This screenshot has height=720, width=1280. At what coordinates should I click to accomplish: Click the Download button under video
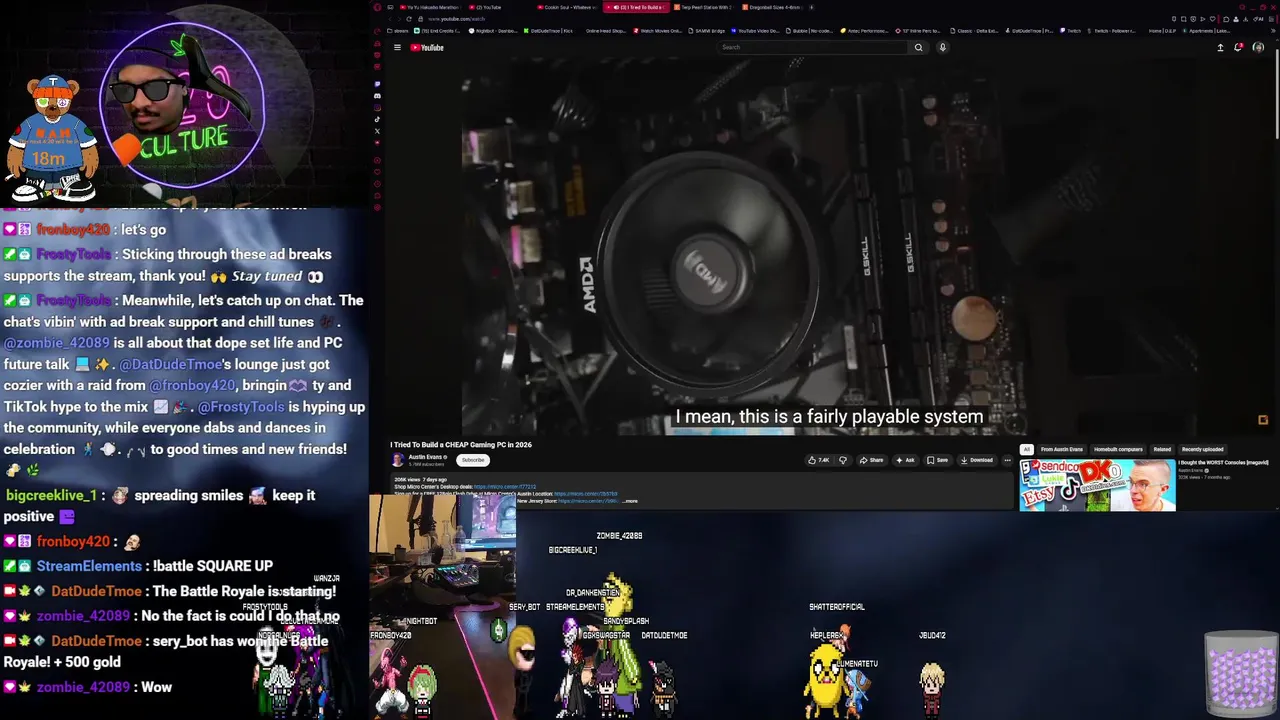[976, 460]
